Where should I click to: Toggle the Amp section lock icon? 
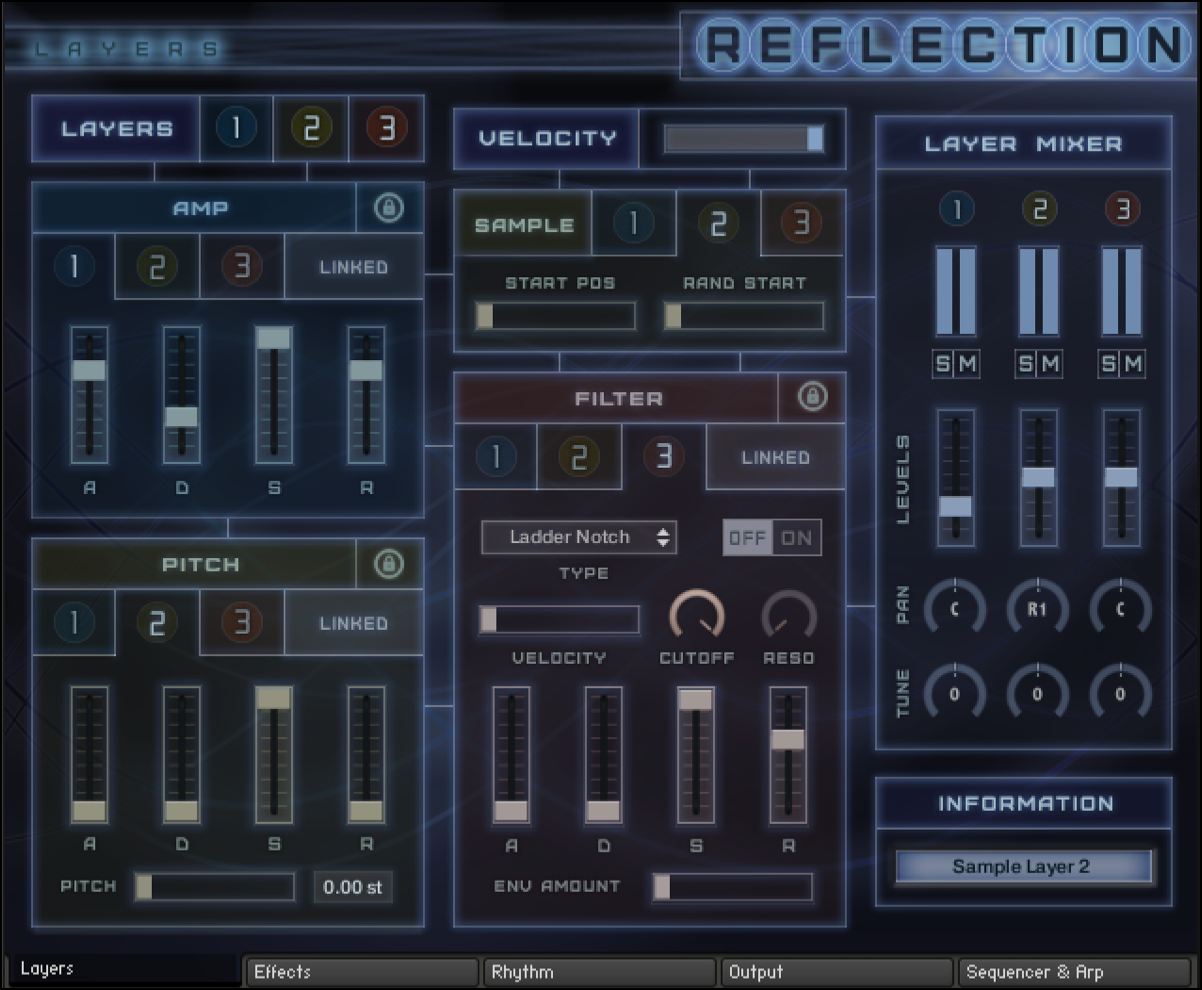coord(389,208)
